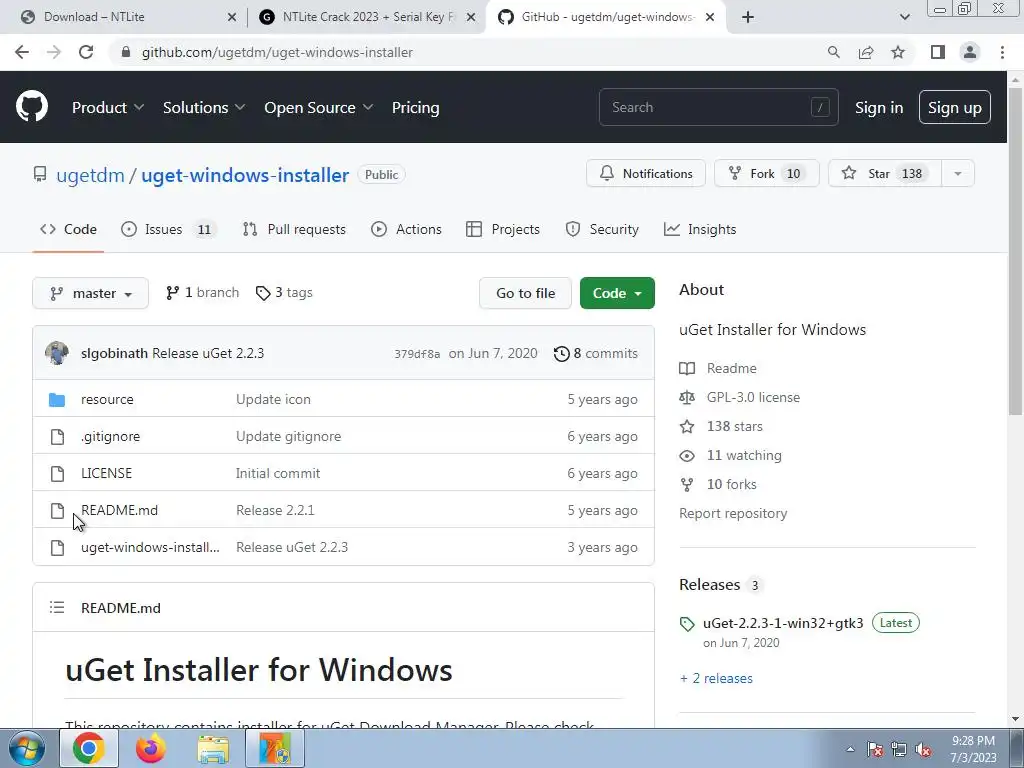Open README.md in file list
The image size is (1024, 768).
[120, 510]
